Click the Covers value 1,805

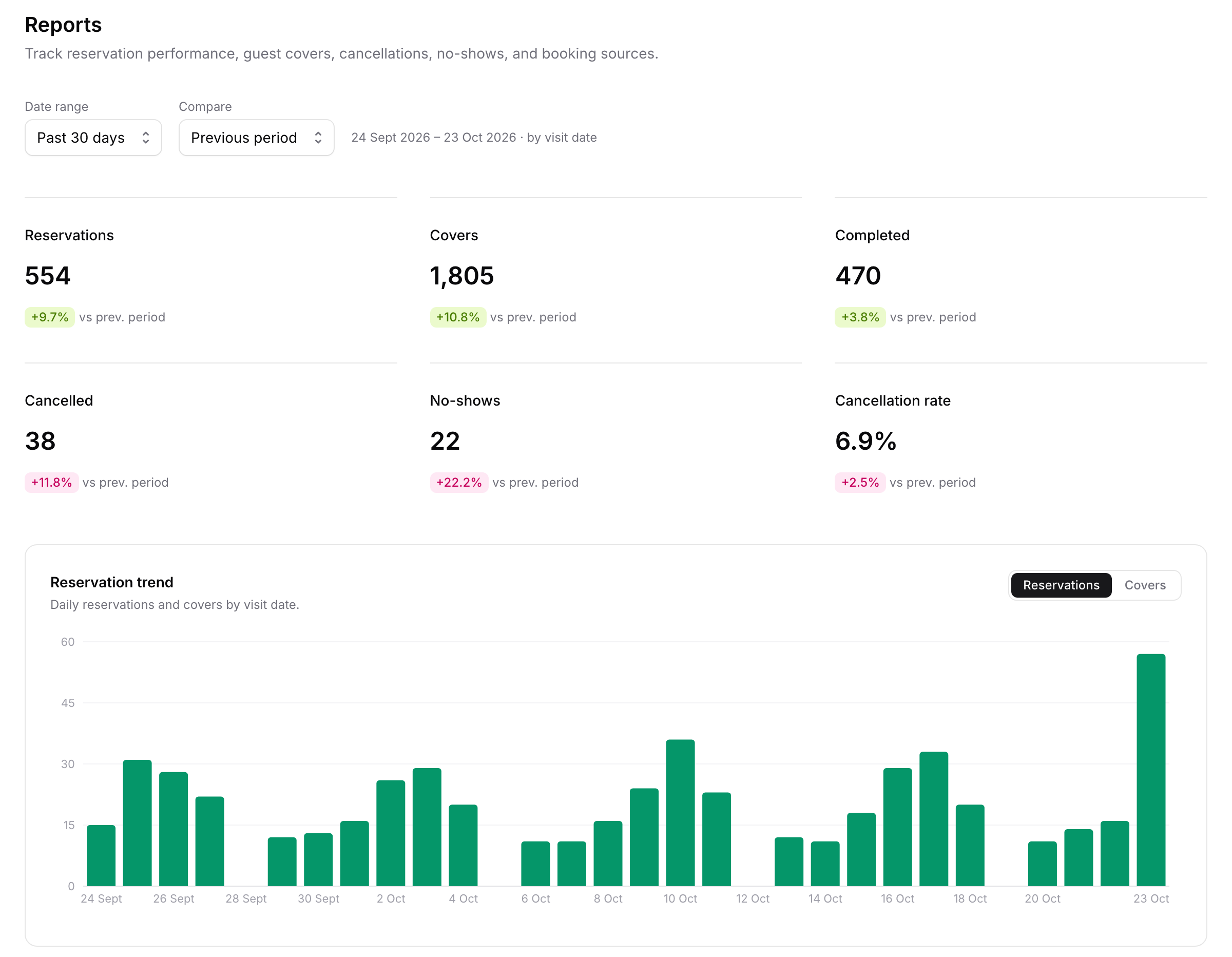pos(461,276)
